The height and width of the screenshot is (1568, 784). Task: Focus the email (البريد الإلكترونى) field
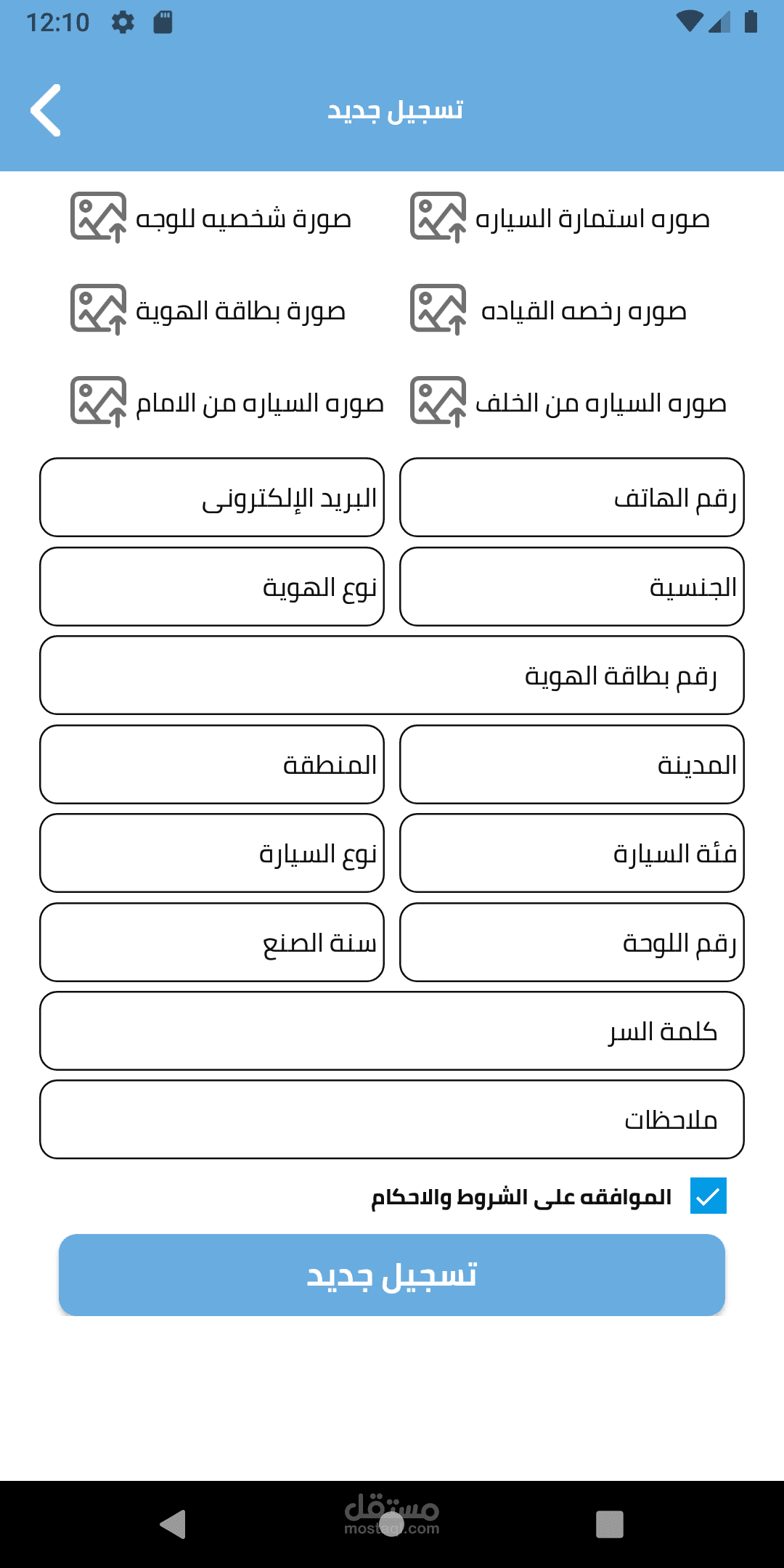tap(212, 497)
